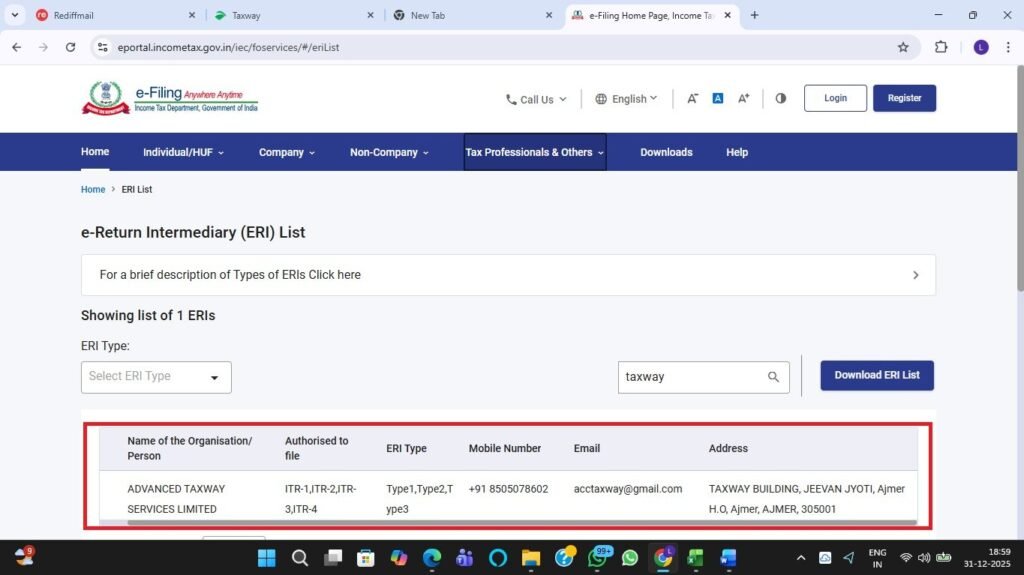Open the browser extensions puzzle icon

[x=941, y=47]
